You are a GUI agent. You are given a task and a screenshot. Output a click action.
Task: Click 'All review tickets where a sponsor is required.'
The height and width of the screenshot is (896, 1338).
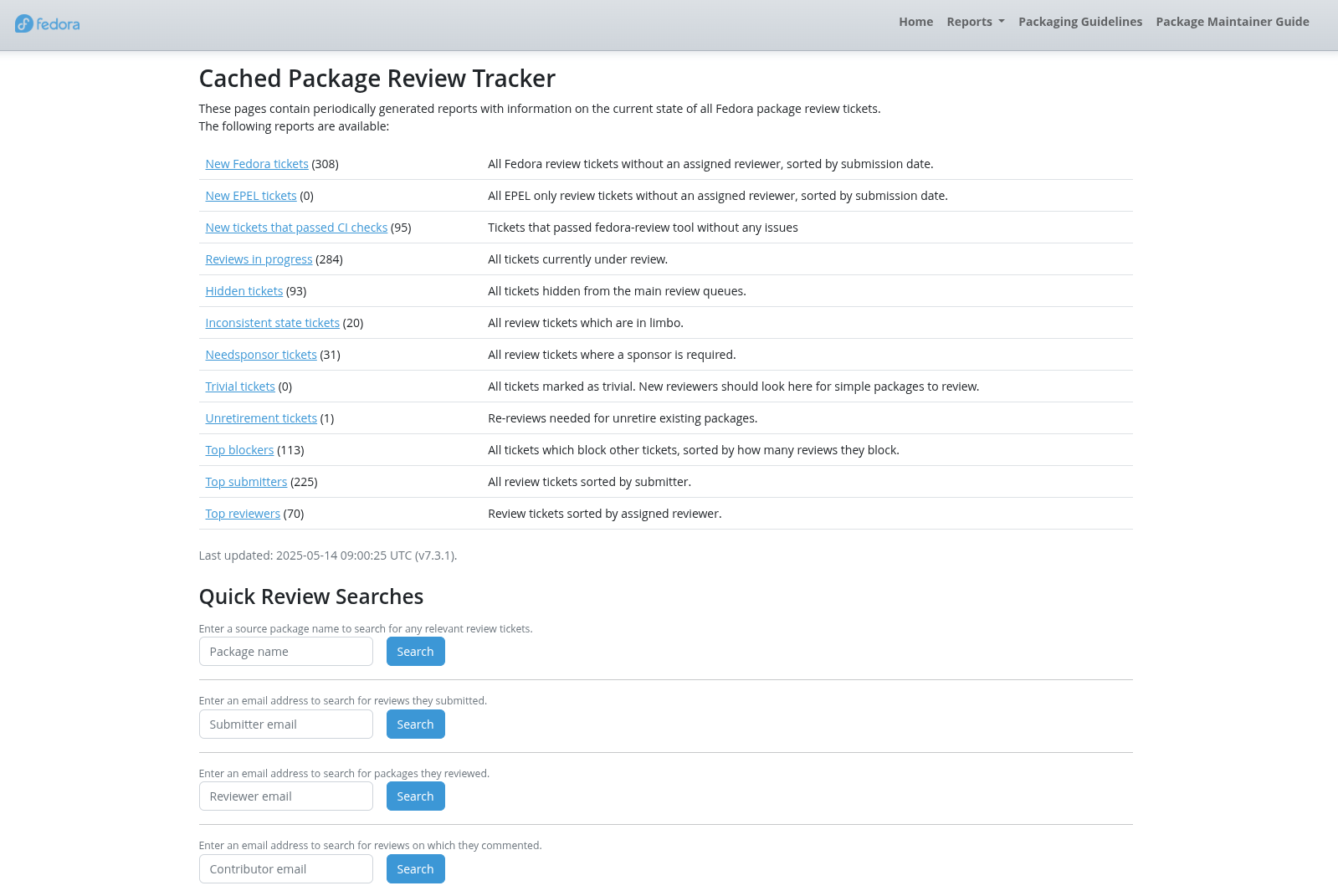pos(612,355)
